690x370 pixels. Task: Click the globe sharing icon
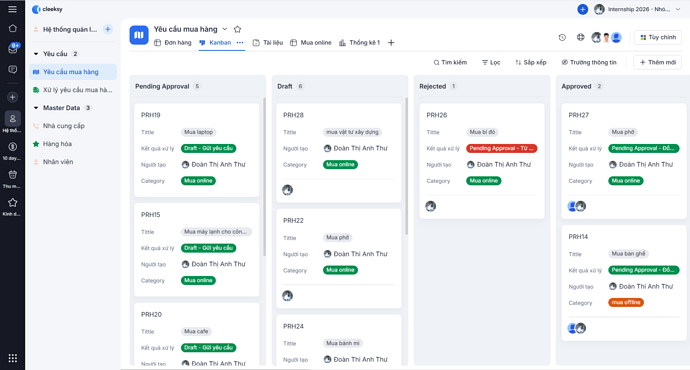[x=580, y=37]
